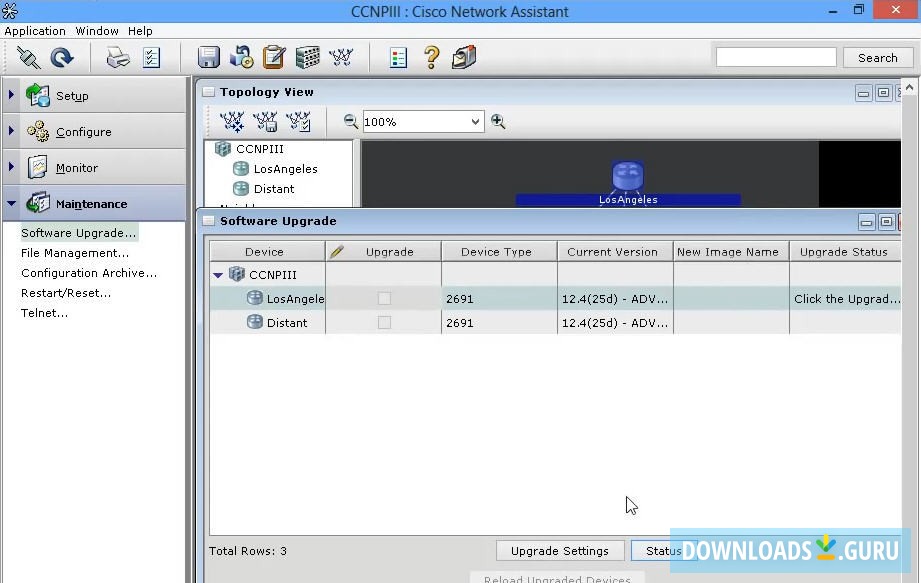Click the Refresh toolbar icon
This screenshot has width=921, height=583.
pyautogui.click(x=62, y=58)
